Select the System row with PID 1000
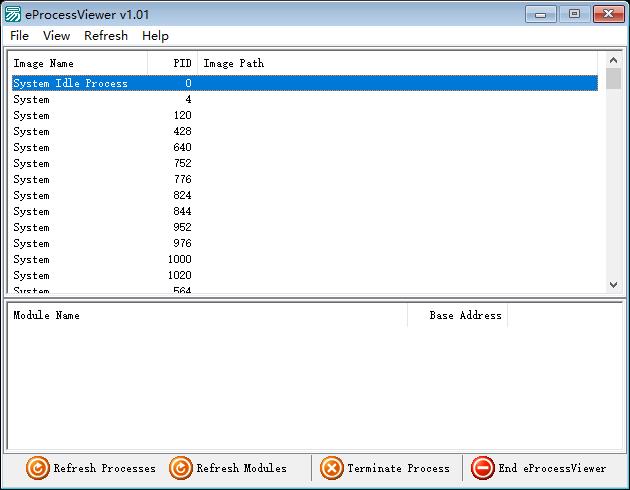This screenshot has height=490, width=630. tap(305, 260)
